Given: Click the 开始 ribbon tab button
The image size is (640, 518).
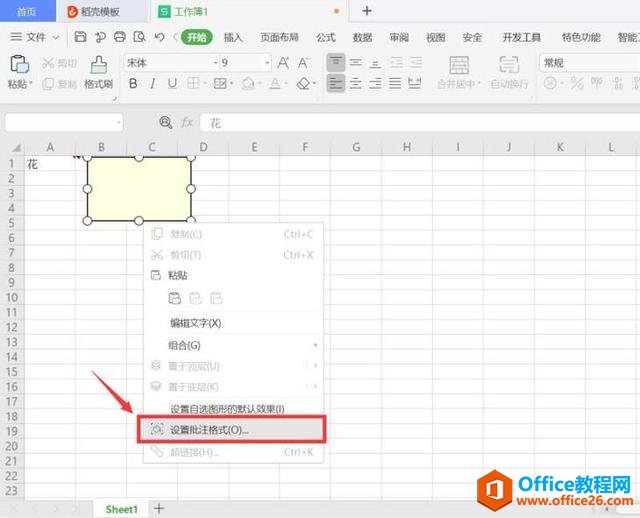Looking at the screenshot, I should pyautogui.click(x=197, y=38).
